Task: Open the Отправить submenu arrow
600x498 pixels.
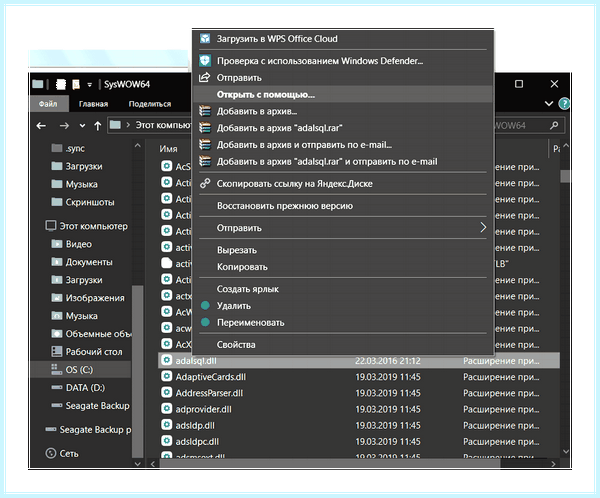Action: 483,227
